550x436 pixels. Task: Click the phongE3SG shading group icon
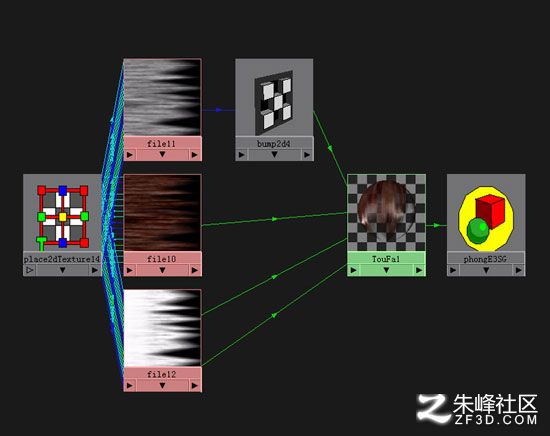[x=486, y=213]
